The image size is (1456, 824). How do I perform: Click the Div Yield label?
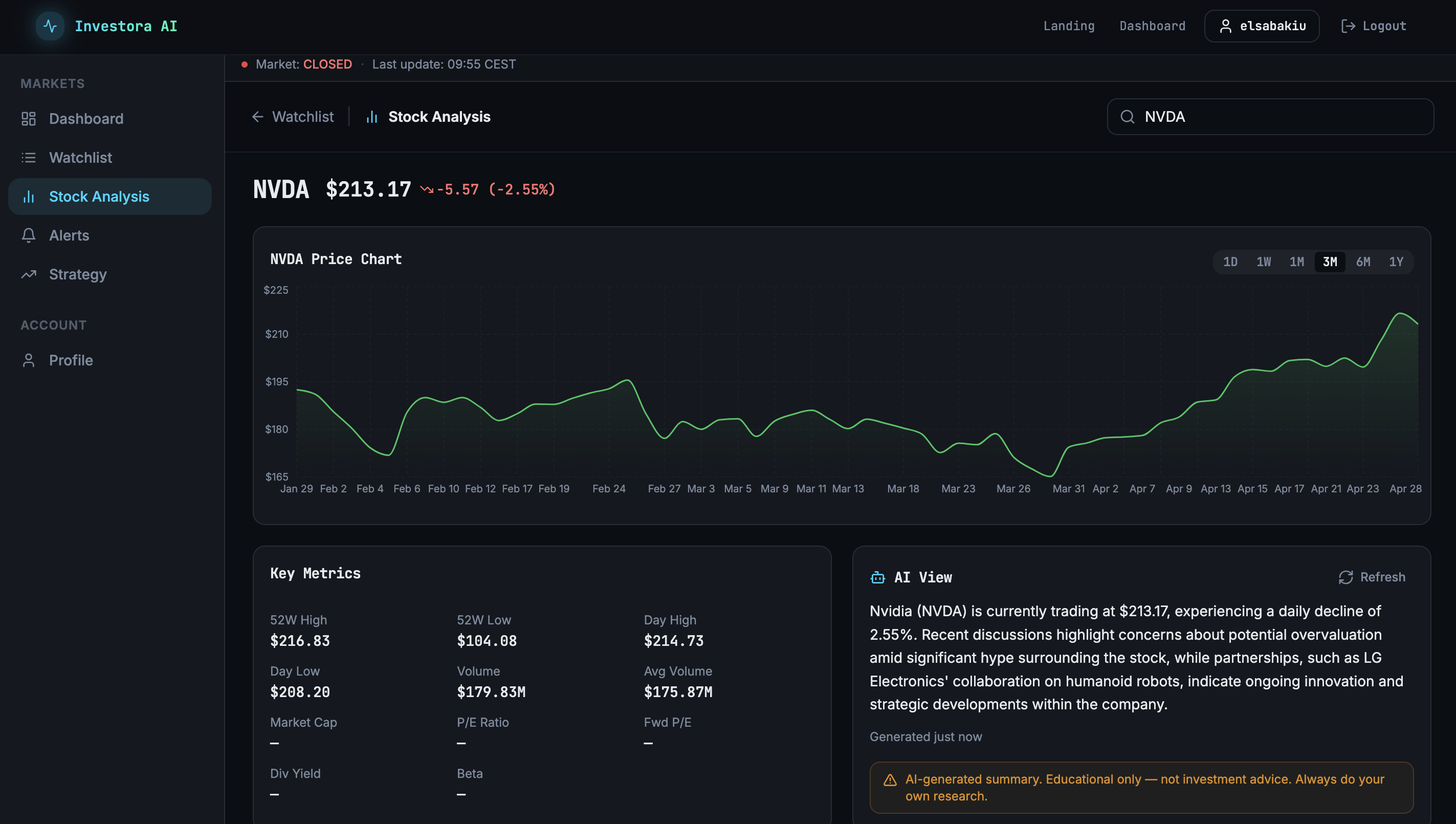pyautogui.click(x=295, y=773)
